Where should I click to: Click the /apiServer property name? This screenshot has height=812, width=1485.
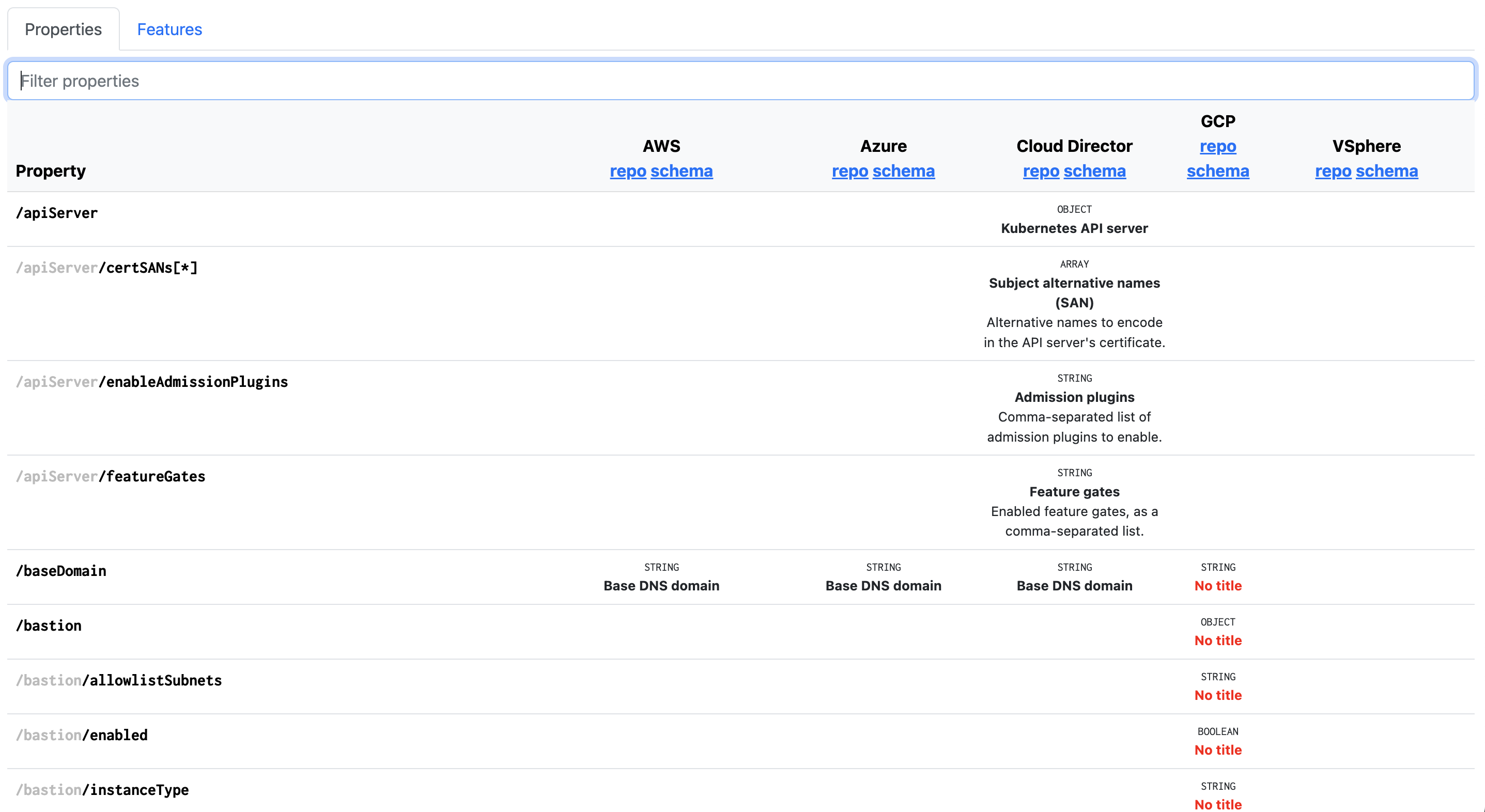pyautogui.click(x=56, y=213)
